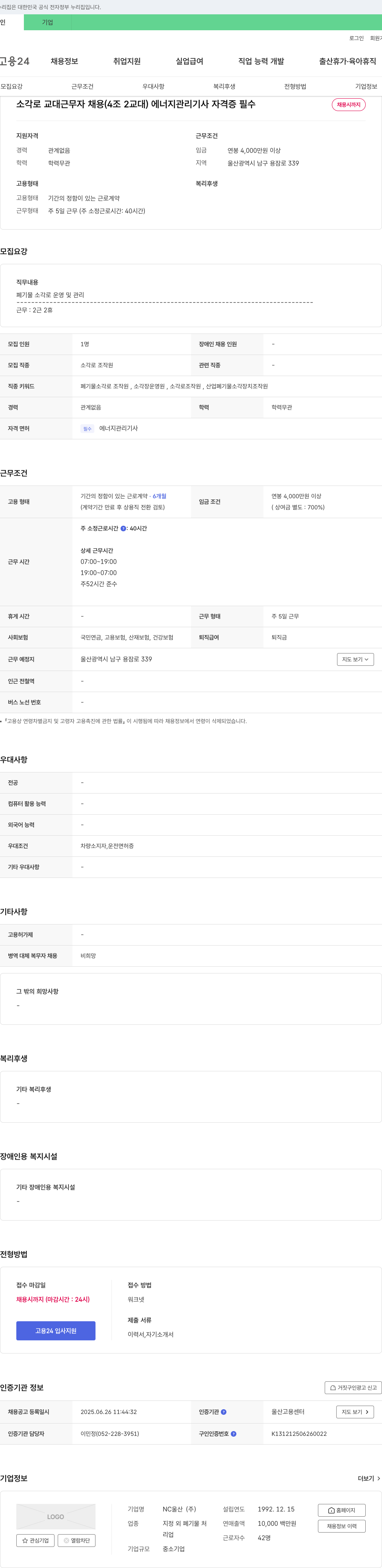
Task: Open the 기업 tab in green bar
Action: pyautogui.click(x=47, y=23)
